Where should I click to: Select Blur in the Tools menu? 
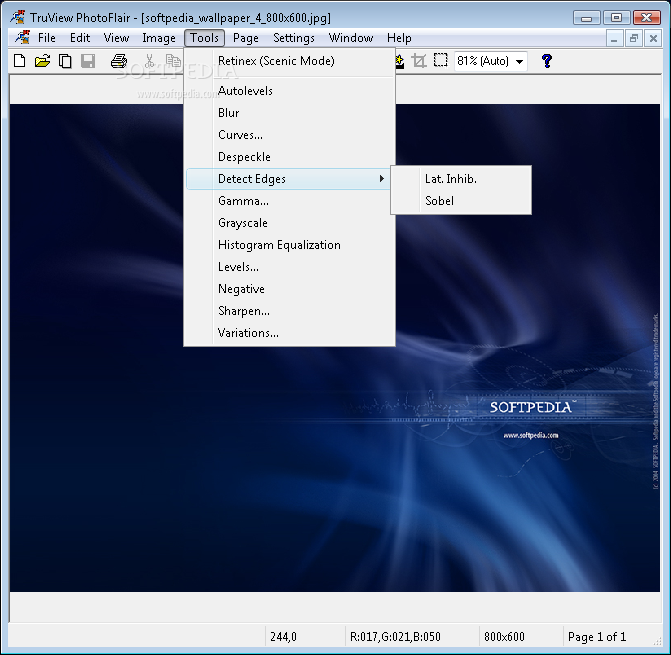(x=290, y=113)
